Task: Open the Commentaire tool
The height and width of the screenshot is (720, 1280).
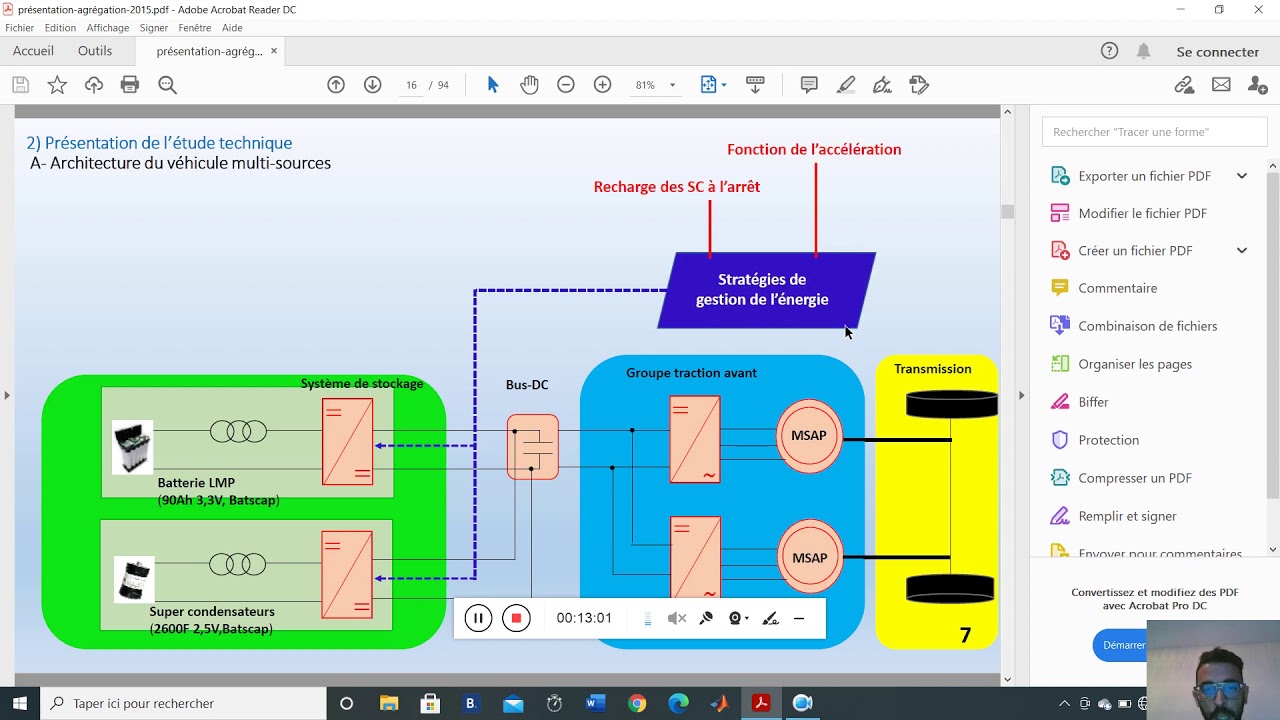Action: click(1117, 288)
